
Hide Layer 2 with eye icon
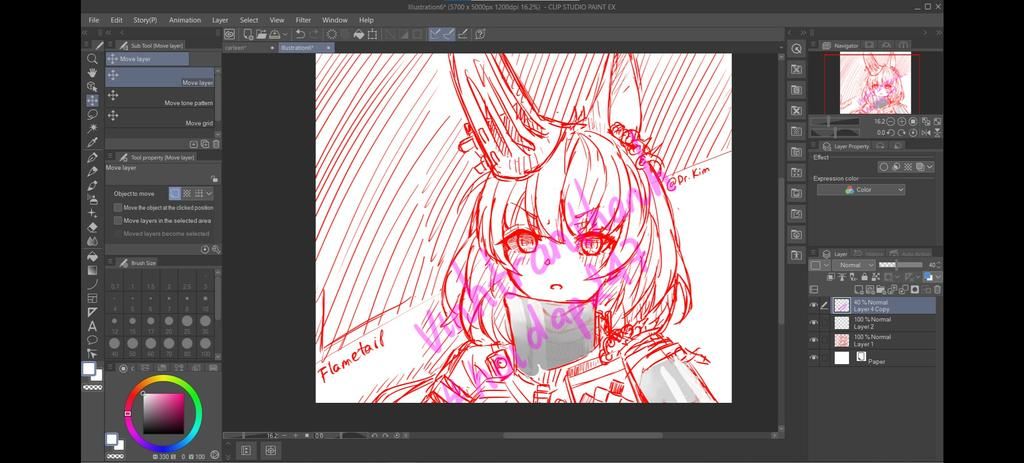pyautogui.click(x=814, y=323)
